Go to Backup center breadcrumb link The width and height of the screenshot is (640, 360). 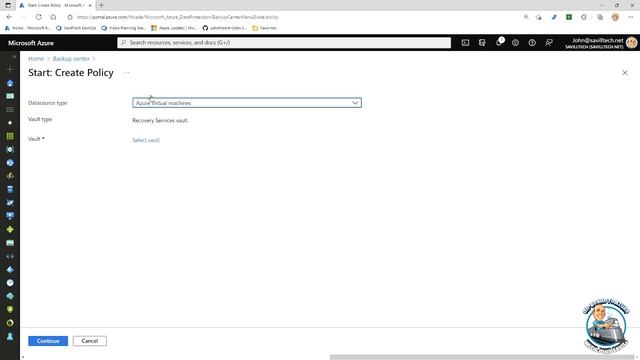pos(71,59)
